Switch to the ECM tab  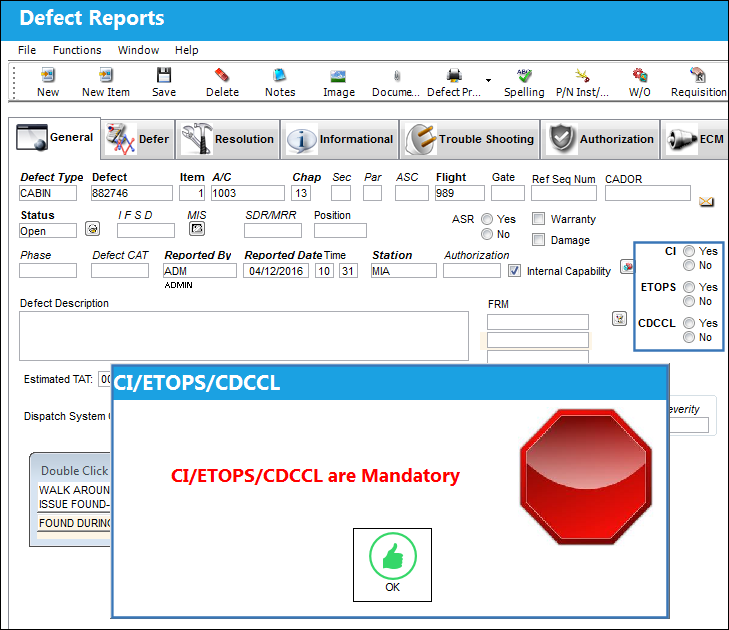695,139
